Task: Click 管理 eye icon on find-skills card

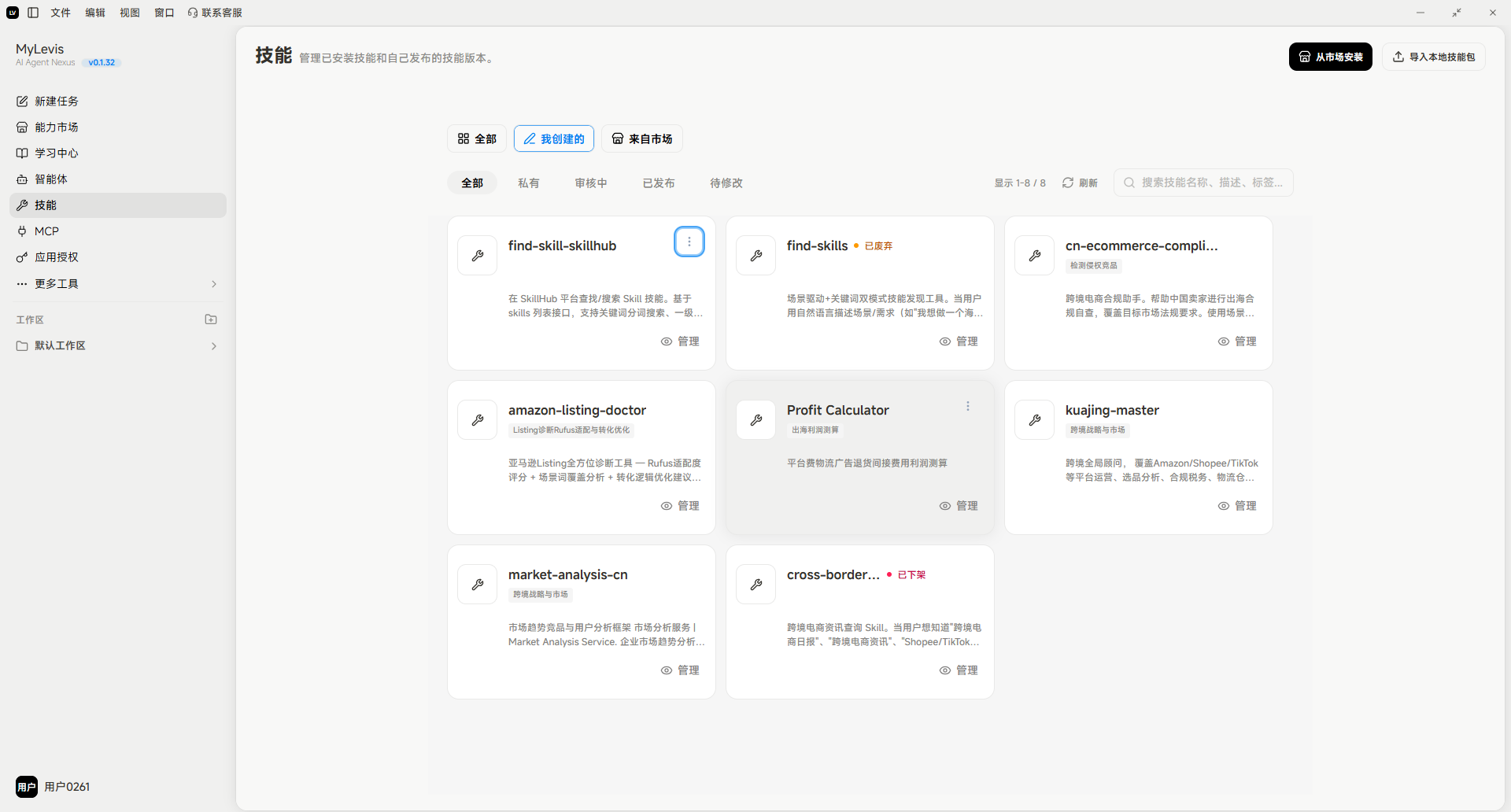Action: [945, 341]
